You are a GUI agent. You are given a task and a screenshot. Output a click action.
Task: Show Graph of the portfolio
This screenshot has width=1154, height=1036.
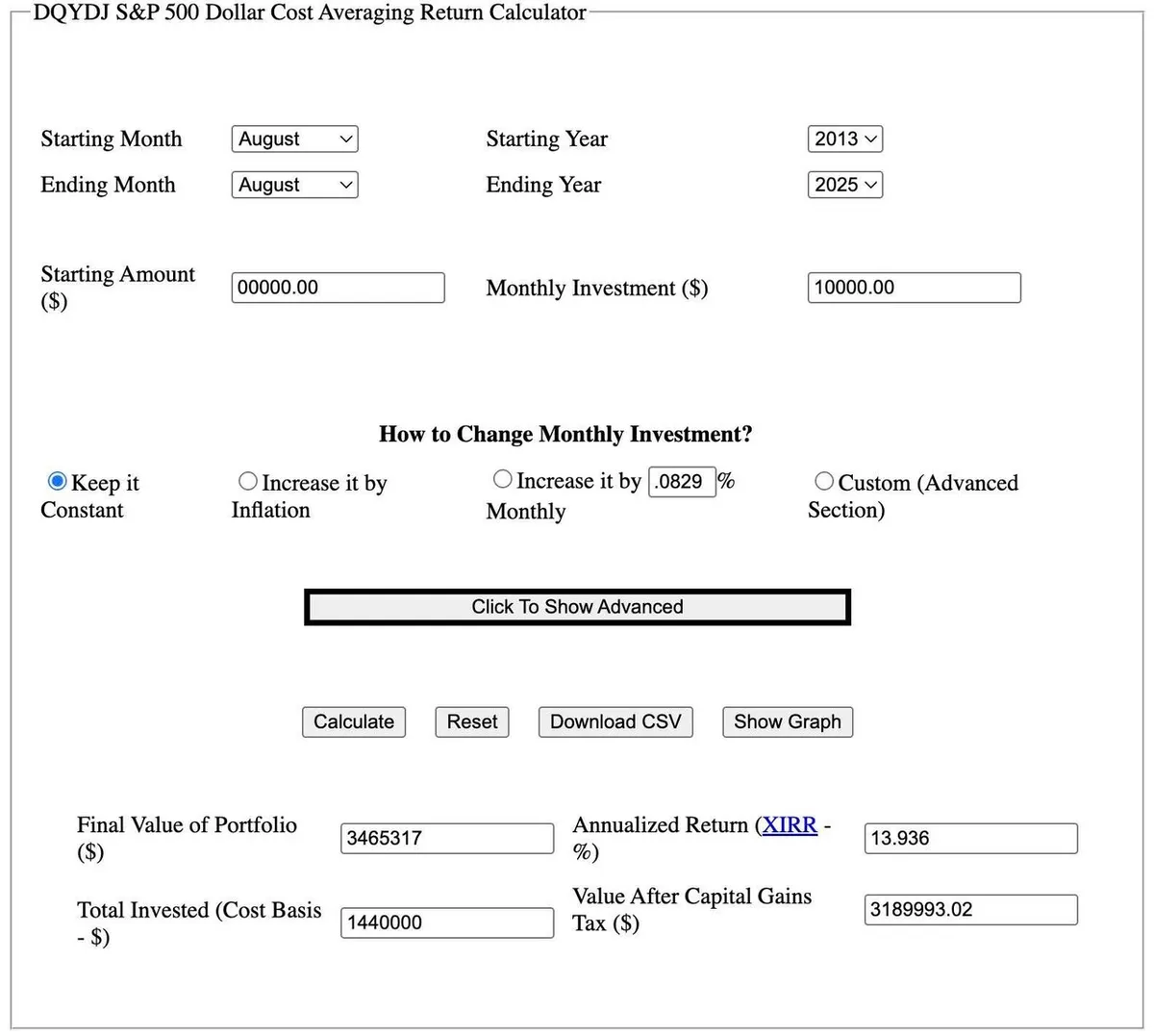coord(788,721)
